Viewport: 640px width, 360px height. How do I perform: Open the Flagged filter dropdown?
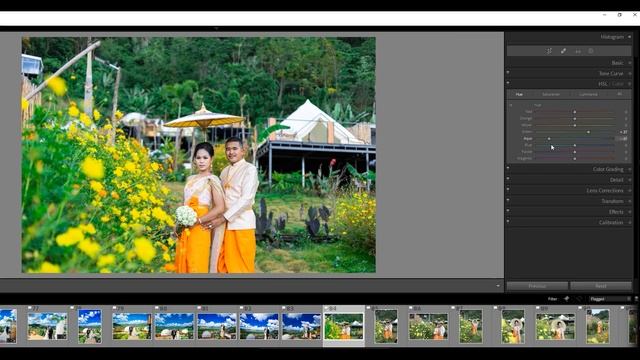click(x=610, y=299)
